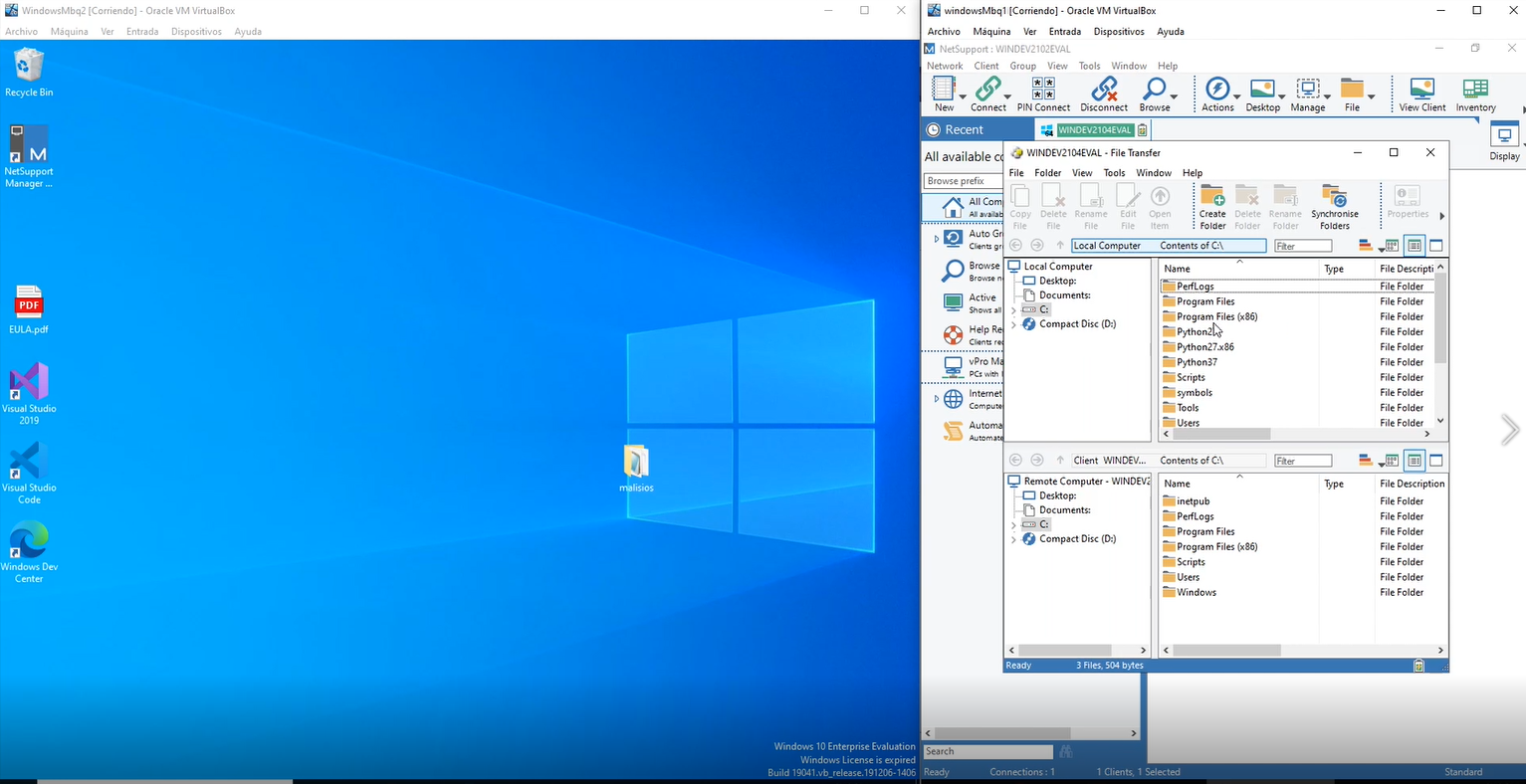Click the Rename Folder toolbar icon
The width and height of the screenshot is (1526, 784).
point(1285,206)
